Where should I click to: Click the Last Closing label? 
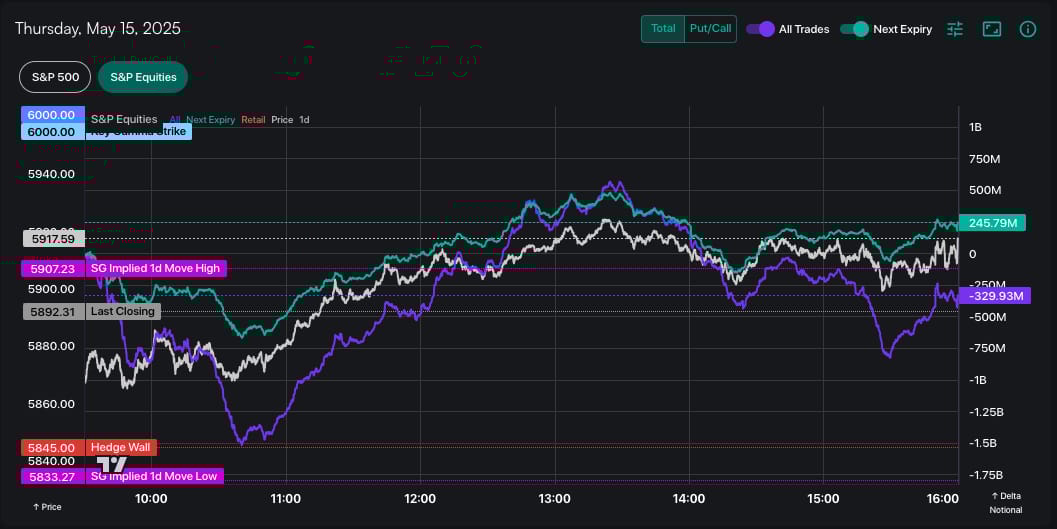tap(123, 311)
